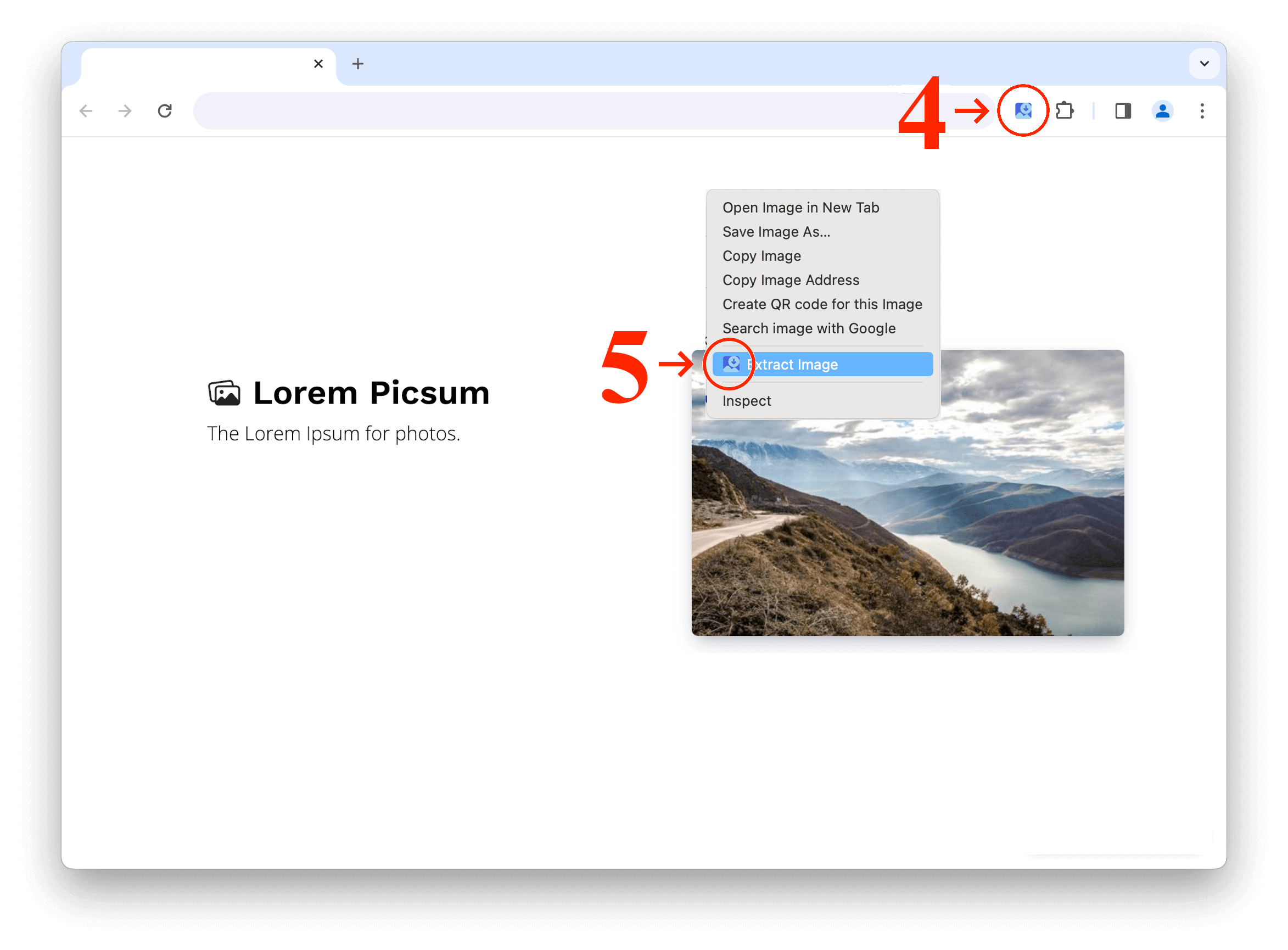This screenshot has width=1288, height=950.
Task: Choose Create QR code for this Image
Action: [823, 304]
